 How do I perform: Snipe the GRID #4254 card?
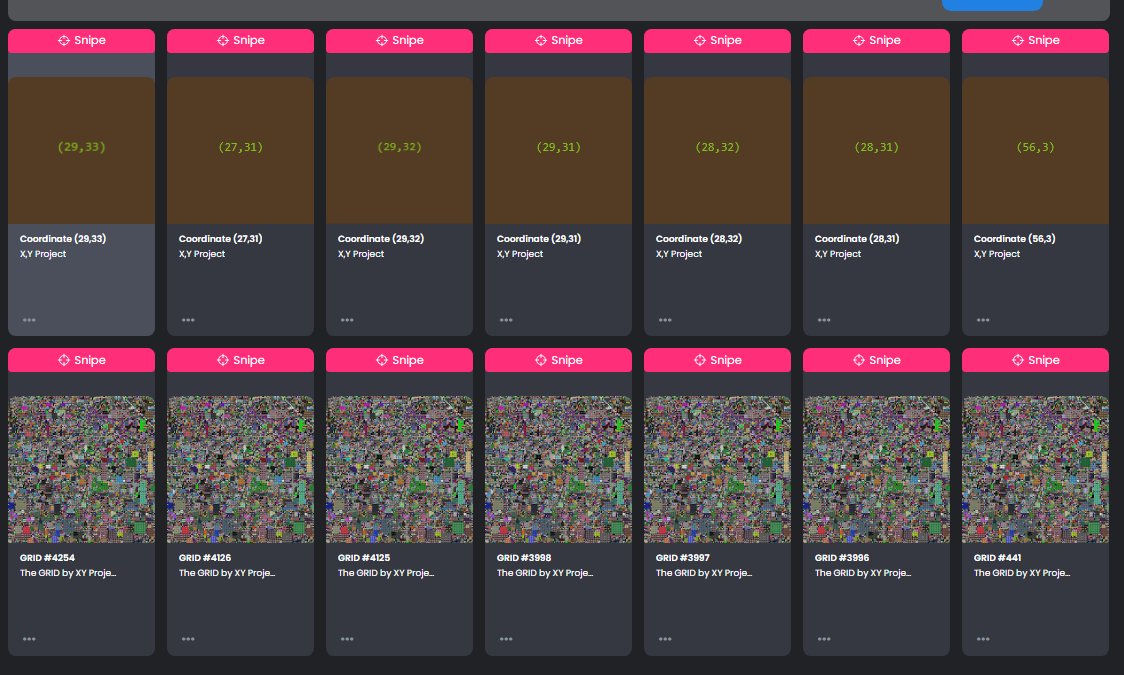click(81, 360)
